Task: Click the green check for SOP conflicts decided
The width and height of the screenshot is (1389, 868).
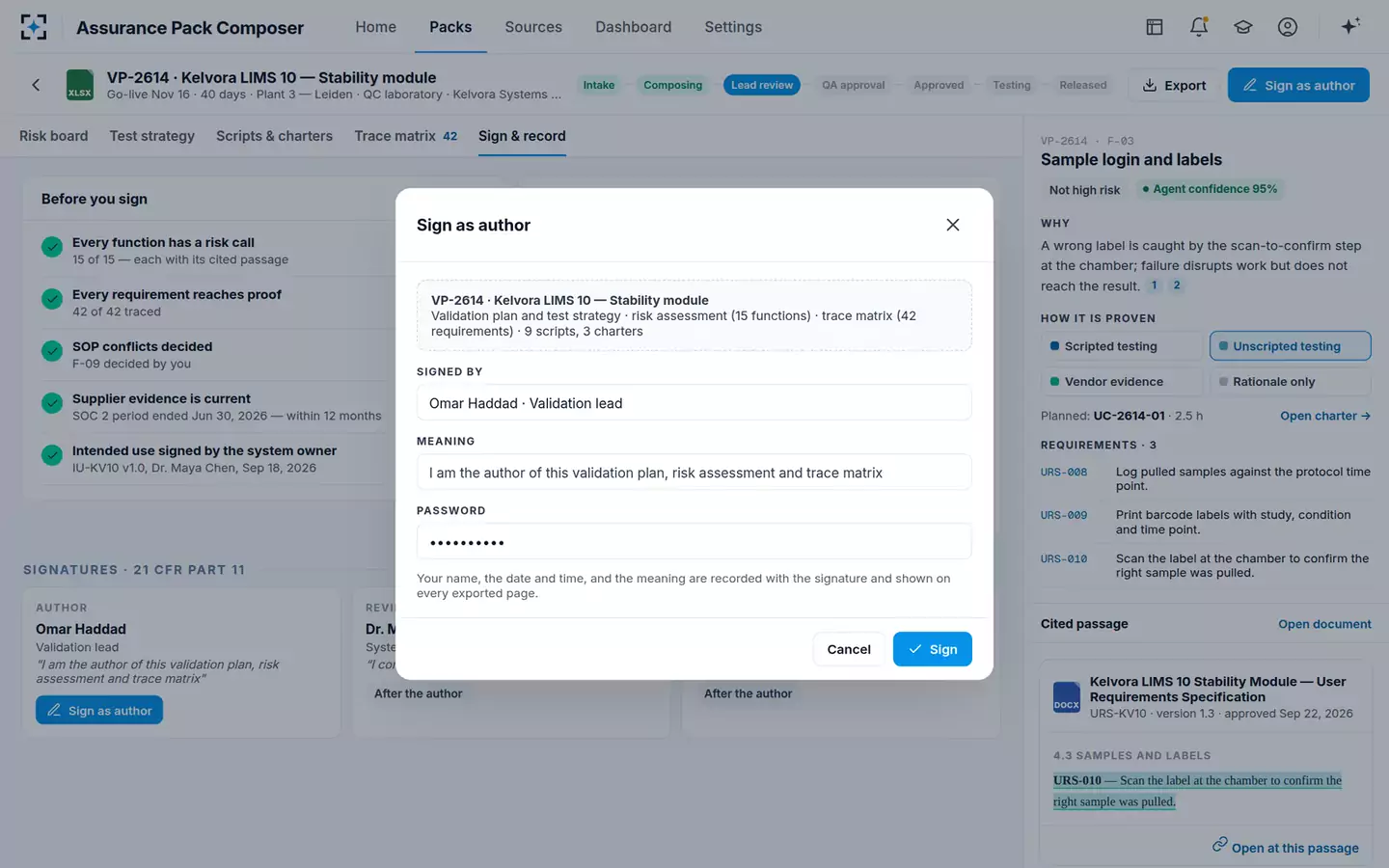Action: click(52, 351)
